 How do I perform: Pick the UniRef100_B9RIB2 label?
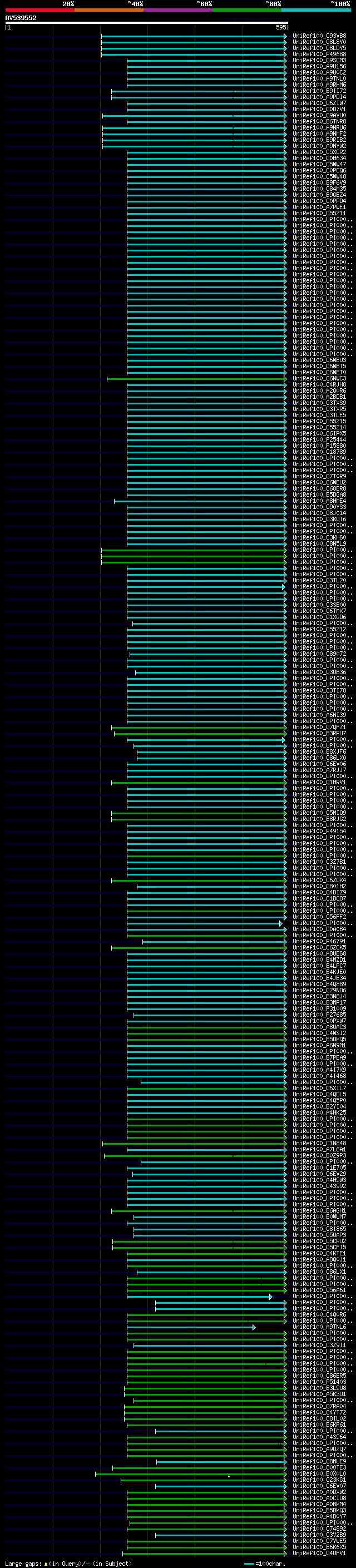coord(319,140)
